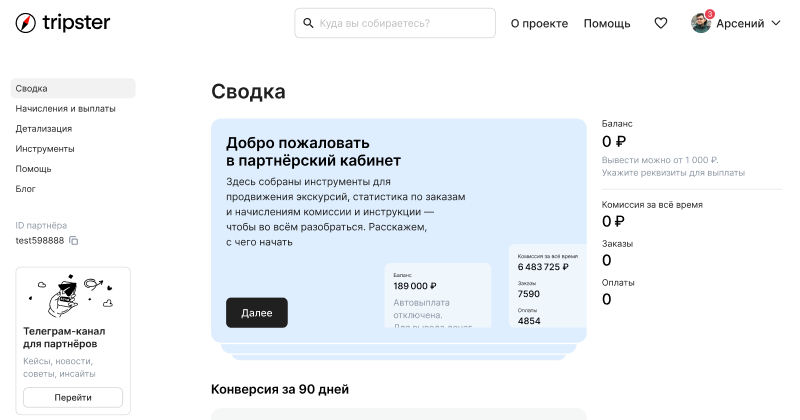
Task: Open the sidebar Помощь item
Action: (x=33, y=169)
